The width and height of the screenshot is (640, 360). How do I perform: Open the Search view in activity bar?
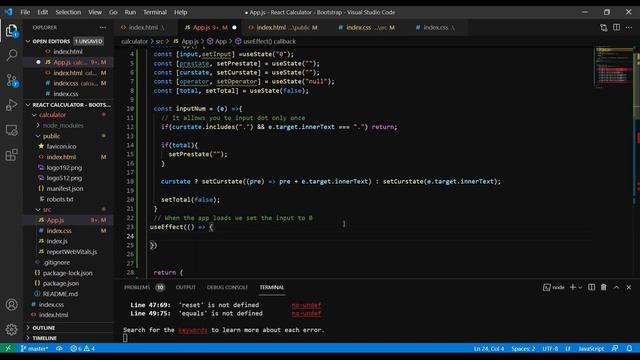[11, 55]
